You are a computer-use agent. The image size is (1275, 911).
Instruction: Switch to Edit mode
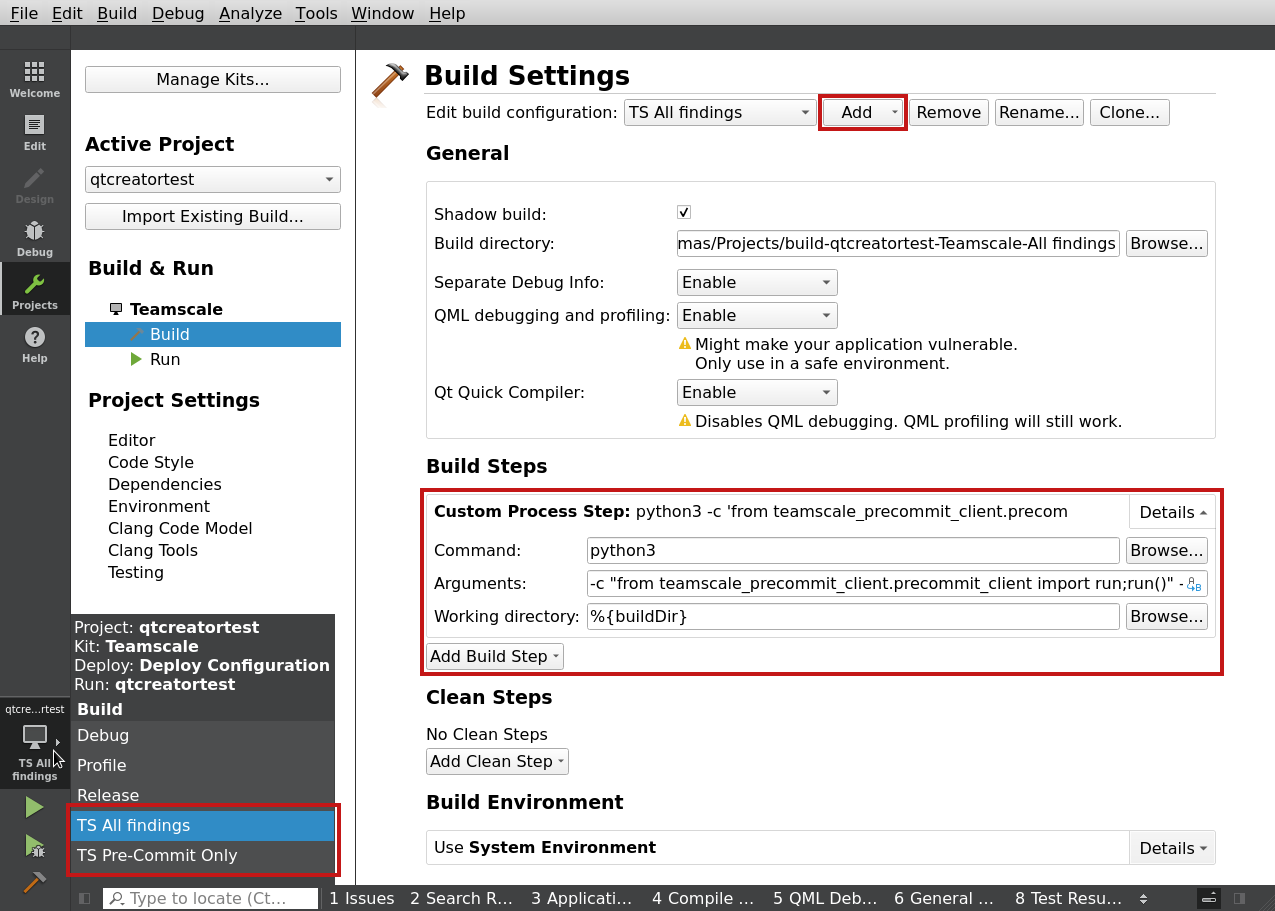click(35, 133)
